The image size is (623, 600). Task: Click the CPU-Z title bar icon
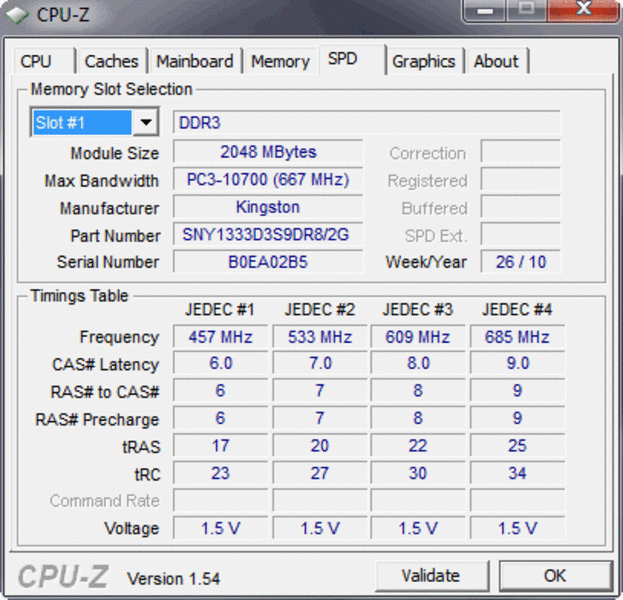[17, 15]
